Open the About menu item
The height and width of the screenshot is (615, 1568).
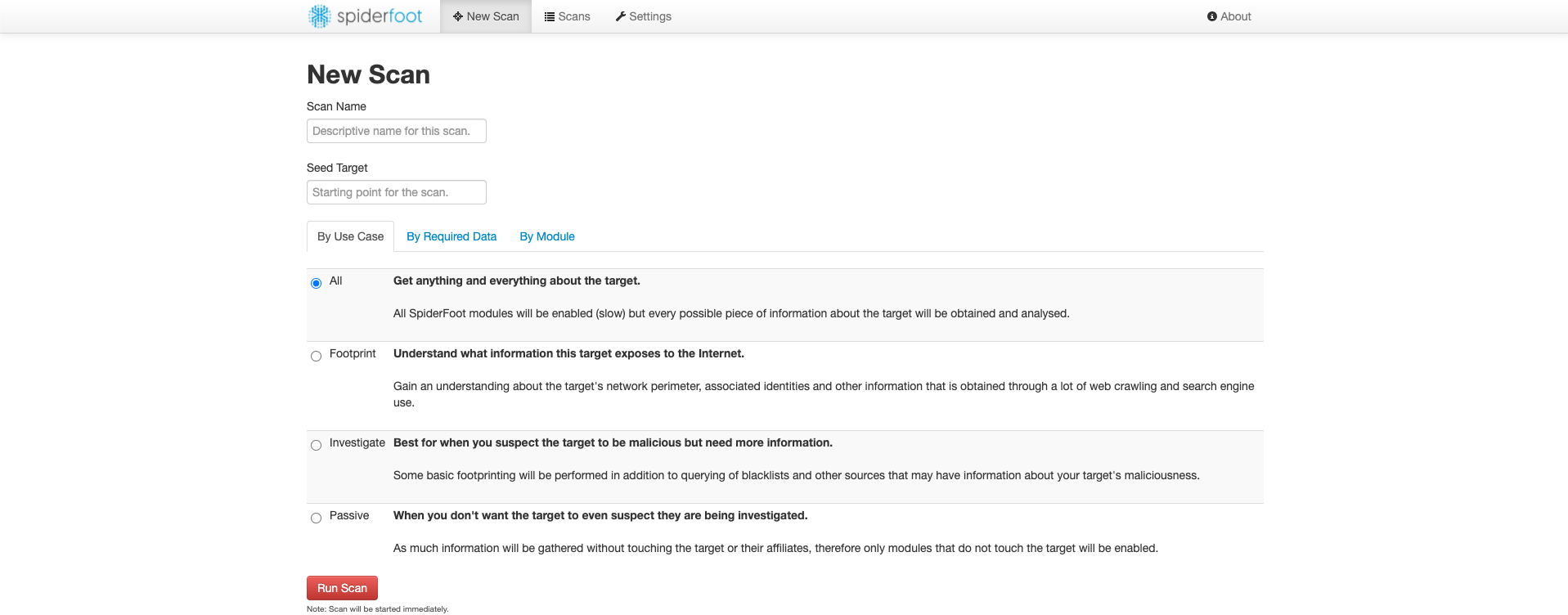[1235, 16]
